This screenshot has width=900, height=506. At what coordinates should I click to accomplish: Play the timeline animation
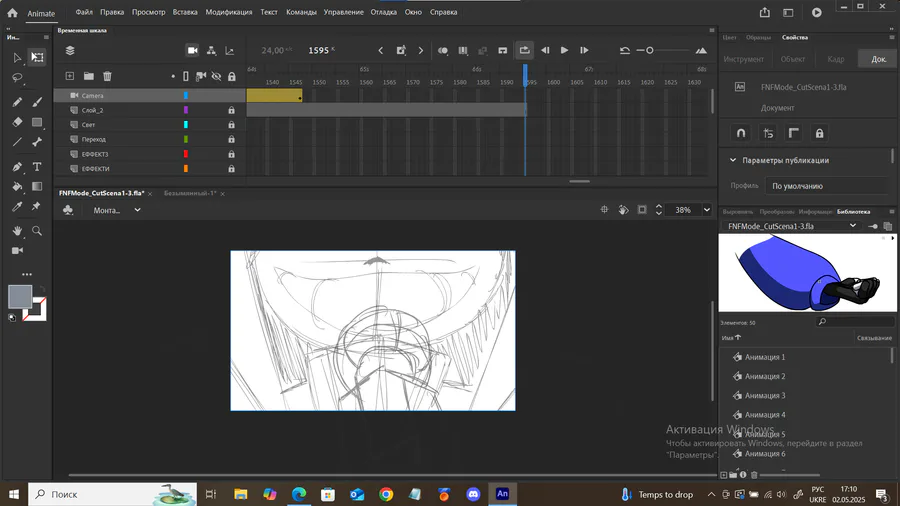[x=564, y=50]
